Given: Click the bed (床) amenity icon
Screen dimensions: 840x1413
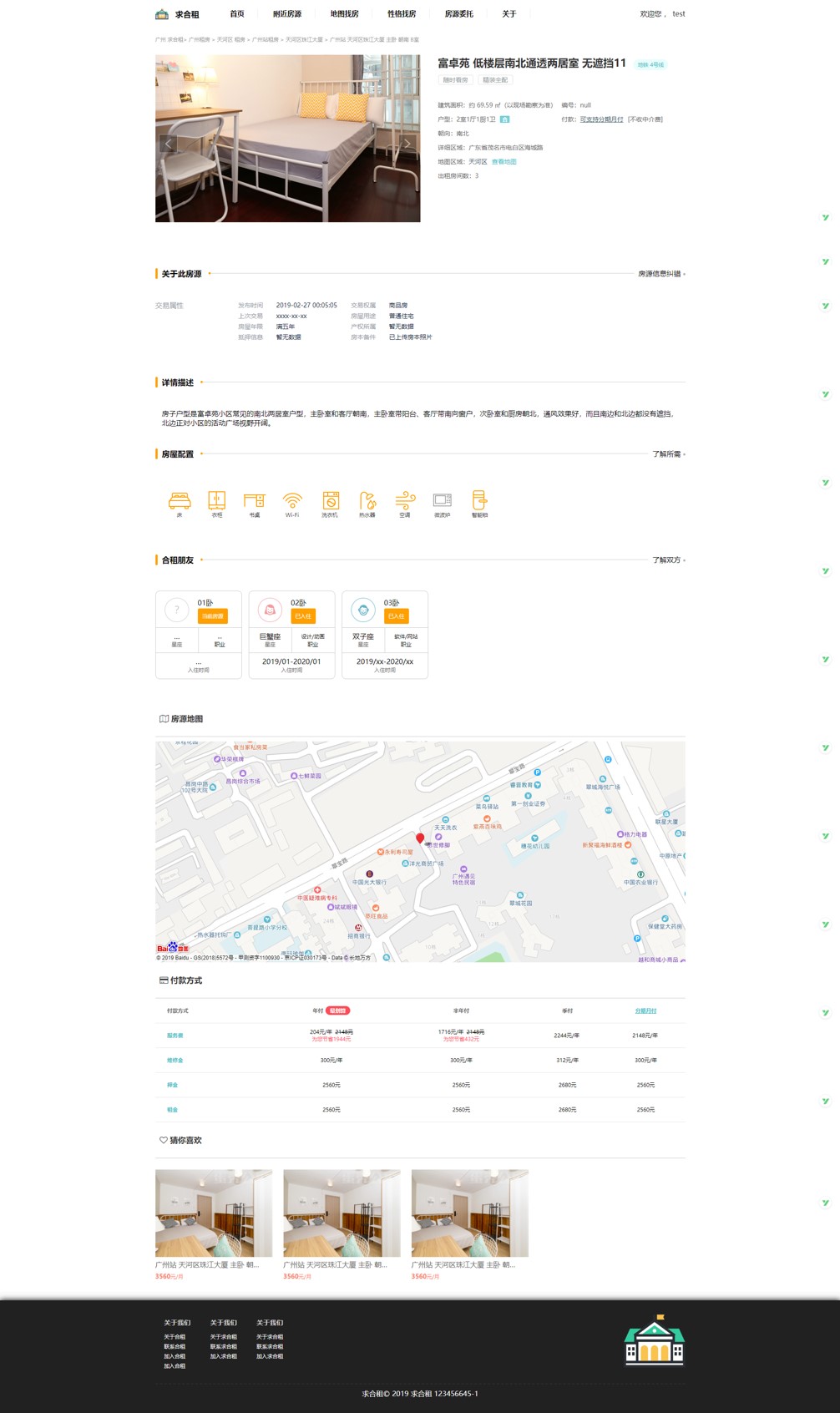Looking at the screenshot, I should (x=180, y=500).
